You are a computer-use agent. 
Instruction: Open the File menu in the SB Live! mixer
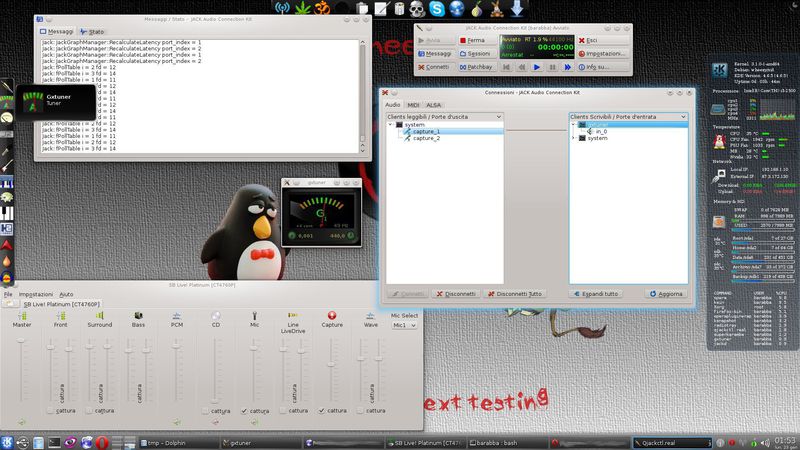8,294
